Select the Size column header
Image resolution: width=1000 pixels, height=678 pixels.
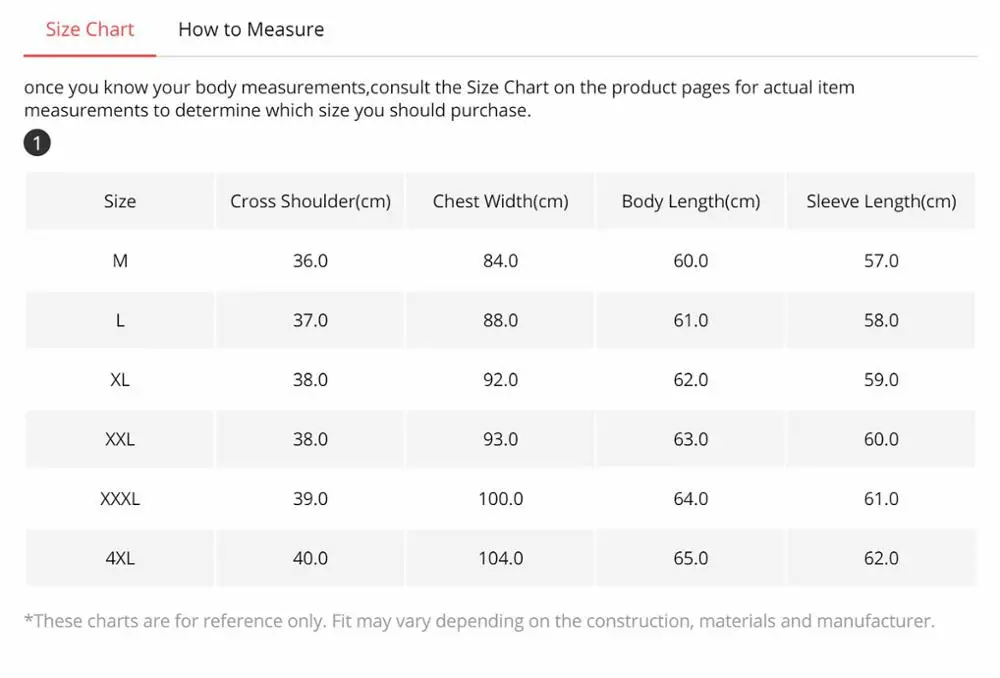[120, 201]
